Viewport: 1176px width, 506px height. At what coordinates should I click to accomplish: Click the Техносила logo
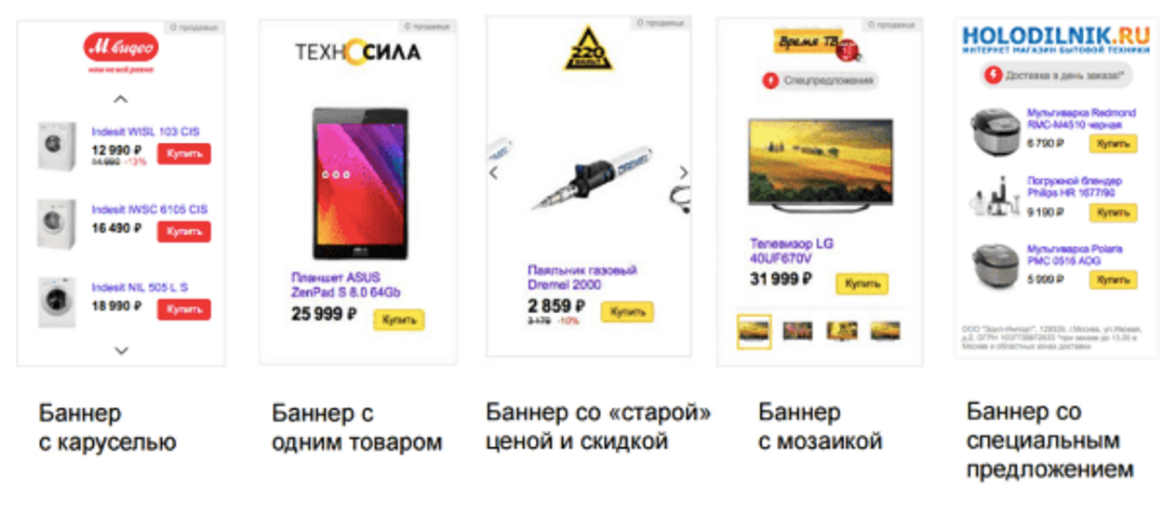point(358,52)
